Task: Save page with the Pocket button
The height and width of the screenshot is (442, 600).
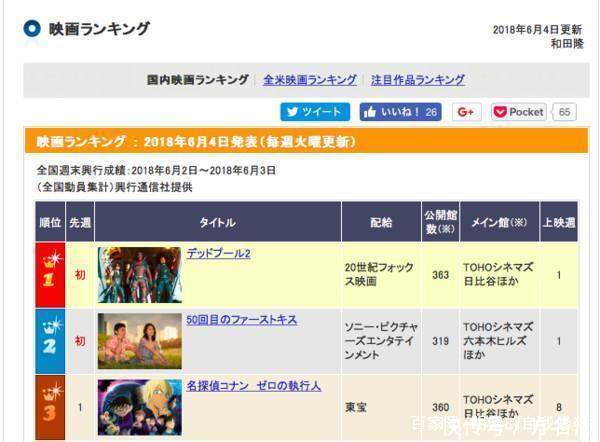Action: pyautogui.click(x=518, y=112)
